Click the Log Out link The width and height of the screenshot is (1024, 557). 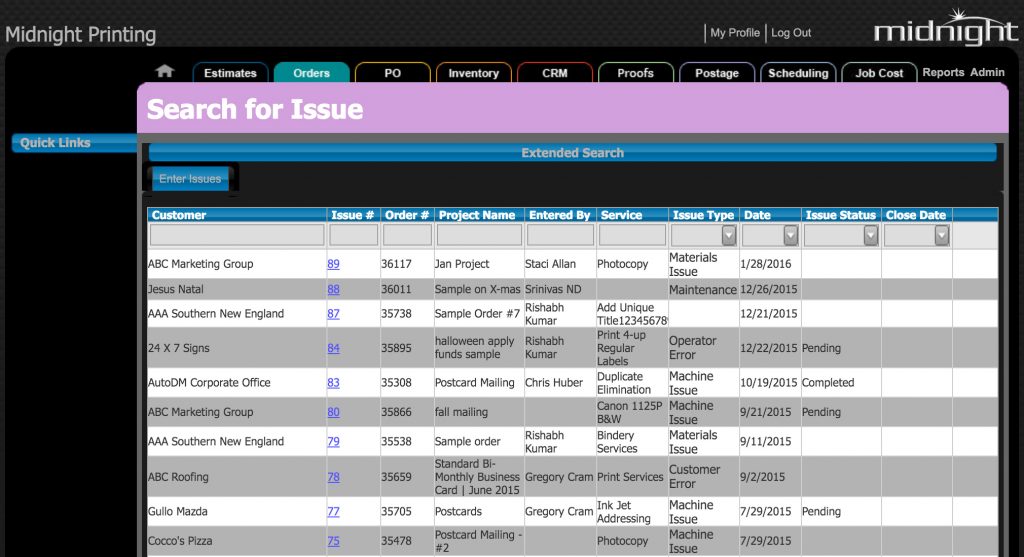791,33
